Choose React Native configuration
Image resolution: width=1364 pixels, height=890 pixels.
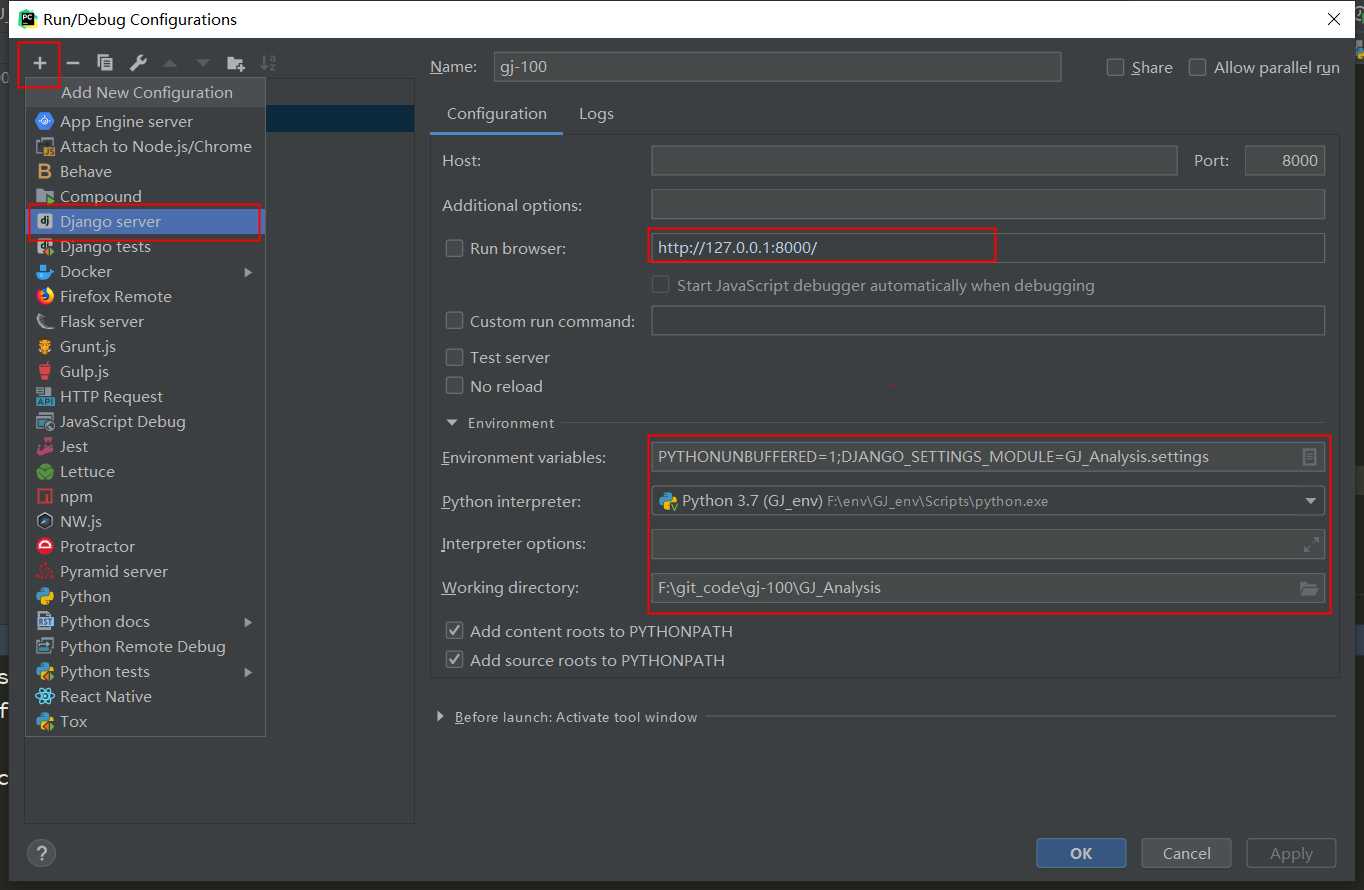pos(145,696)
